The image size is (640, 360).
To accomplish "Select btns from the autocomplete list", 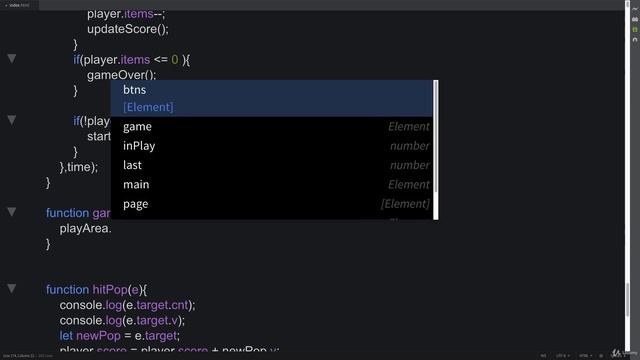I will pyautogui.click(x=271, y=98).
